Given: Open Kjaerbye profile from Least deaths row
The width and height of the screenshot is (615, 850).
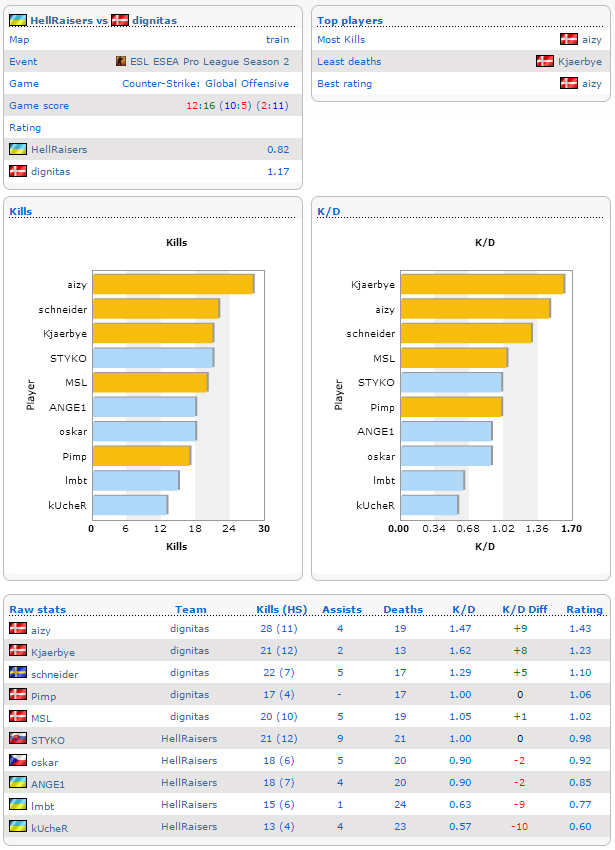Looking at the screenshot, I should tap(580, 62).
